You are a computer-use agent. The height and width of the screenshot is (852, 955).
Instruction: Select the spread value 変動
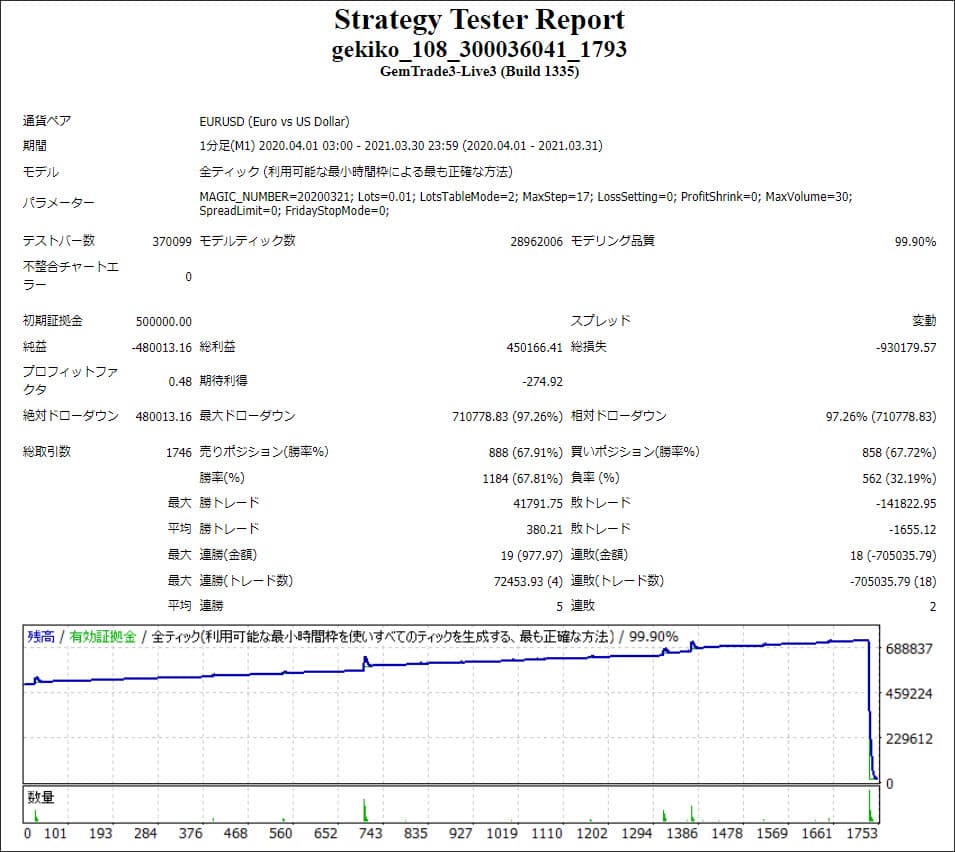coord(923,321)
